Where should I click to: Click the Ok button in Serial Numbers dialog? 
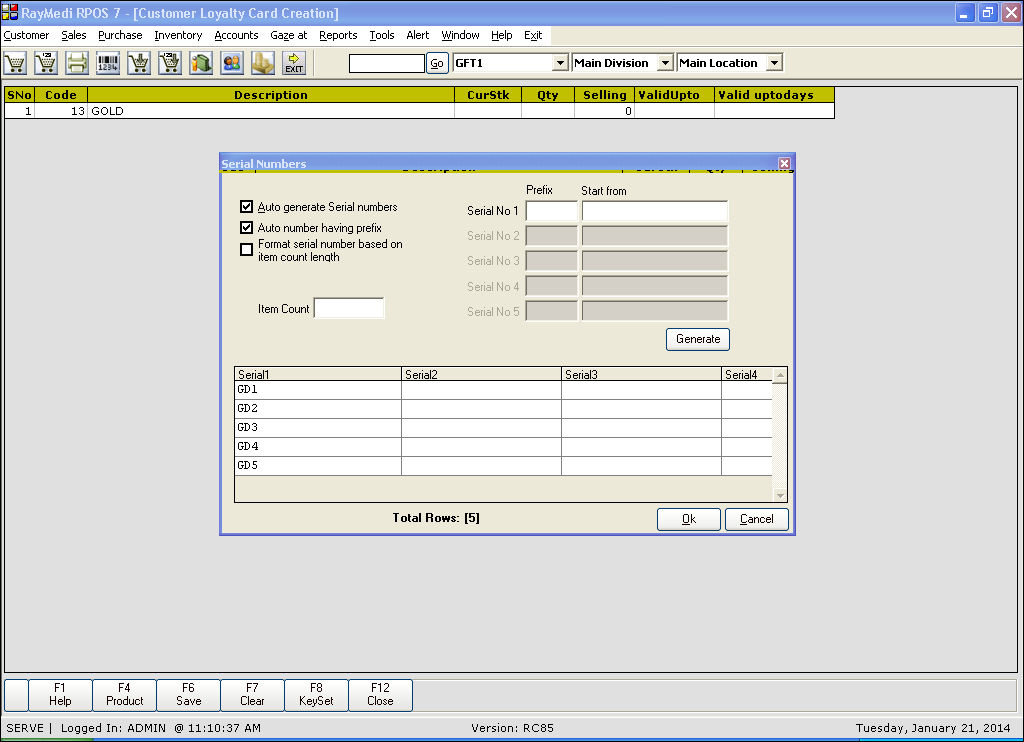688,519
